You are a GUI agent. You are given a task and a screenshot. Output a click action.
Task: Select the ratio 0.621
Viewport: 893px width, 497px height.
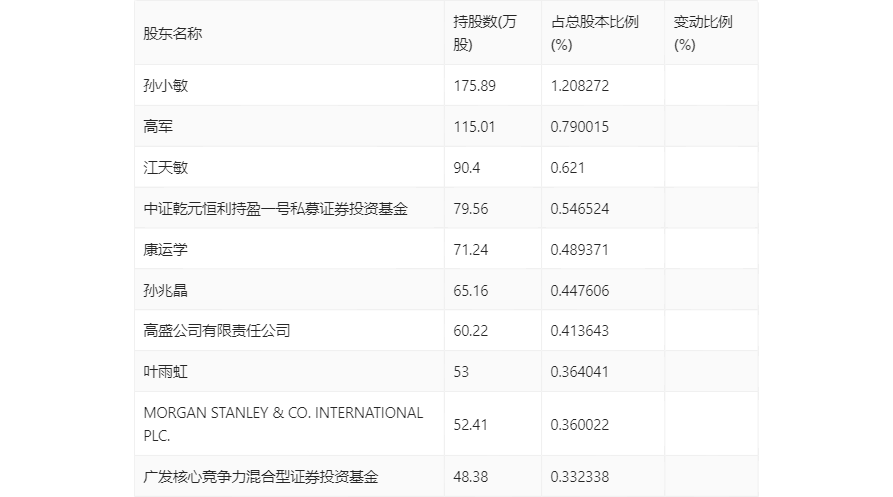[x=567, y=168]
